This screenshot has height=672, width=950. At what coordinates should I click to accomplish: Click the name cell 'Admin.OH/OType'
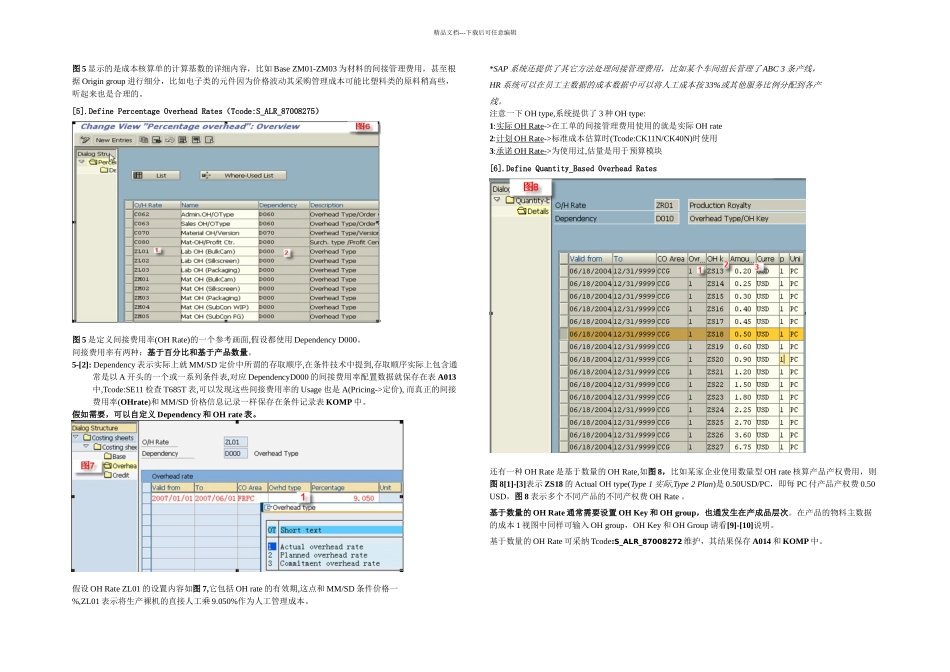pos(219,215)
